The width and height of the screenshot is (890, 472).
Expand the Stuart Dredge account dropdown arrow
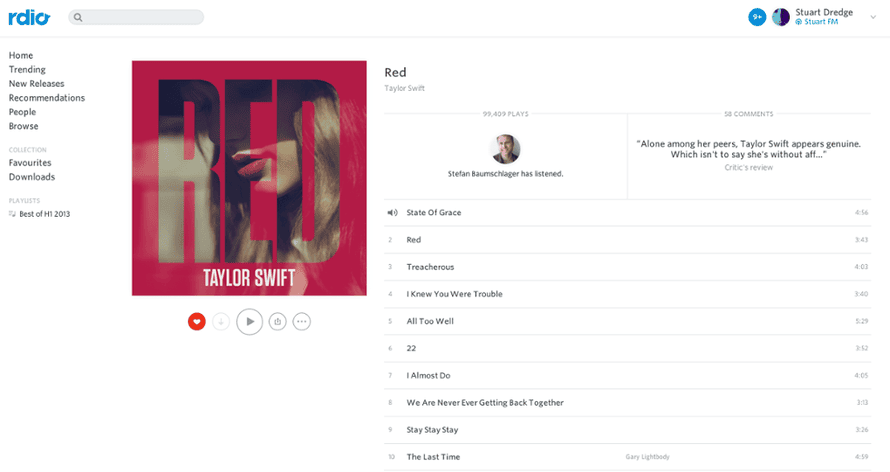pos(873,17)
